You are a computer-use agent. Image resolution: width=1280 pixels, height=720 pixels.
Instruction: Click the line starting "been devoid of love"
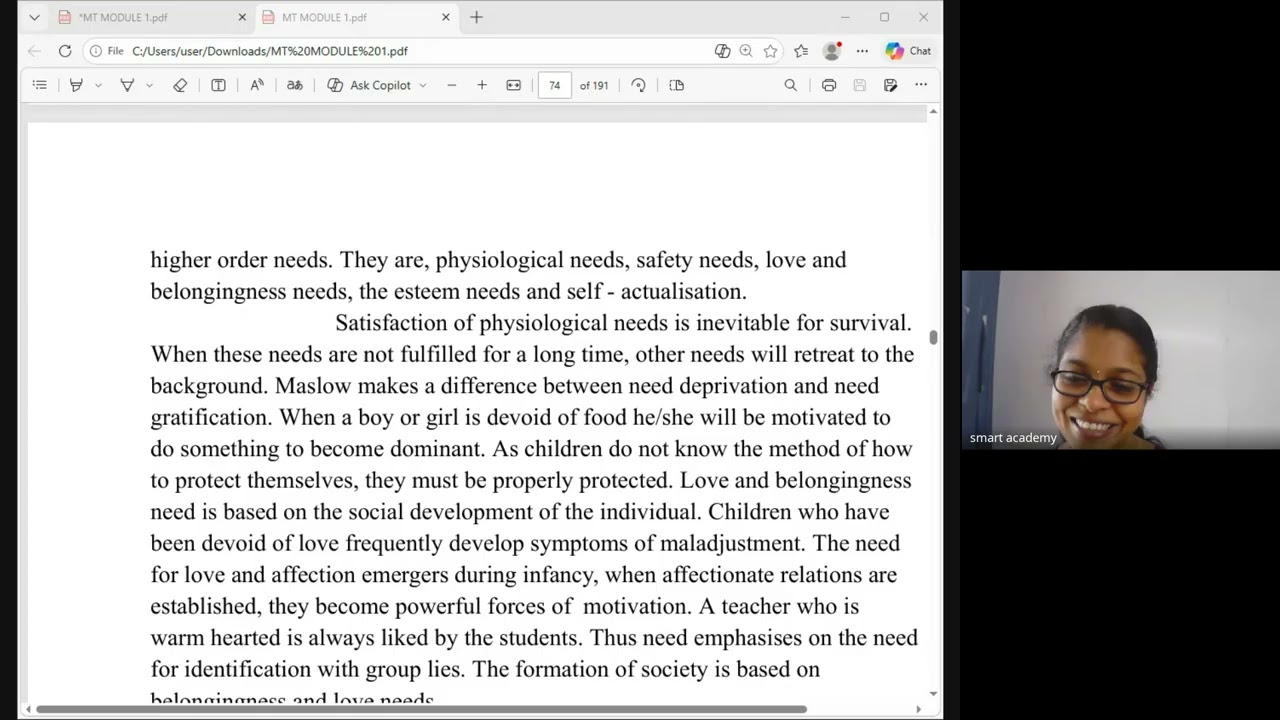click(x=525, y=543)
